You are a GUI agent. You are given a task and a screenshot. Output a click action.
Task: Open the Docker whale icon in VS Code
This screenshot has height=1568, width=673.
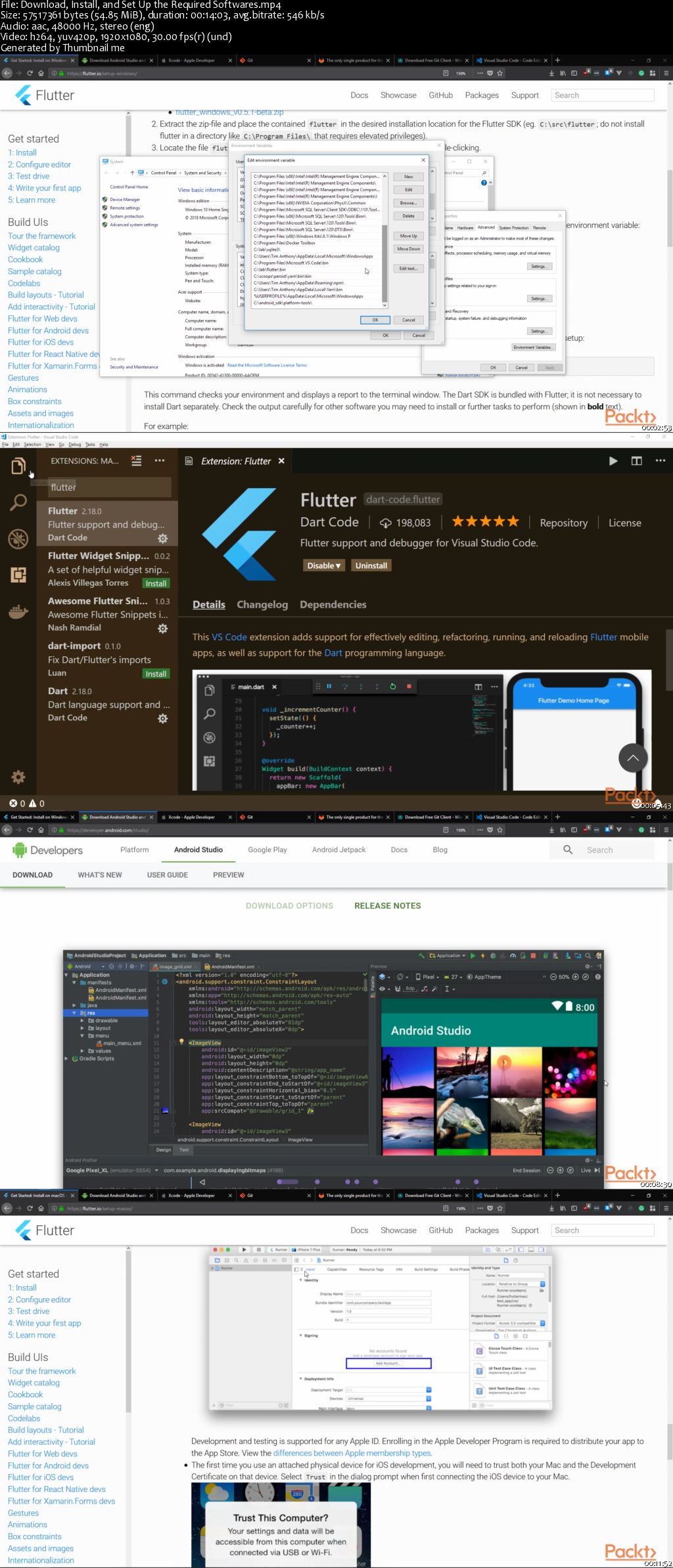[18, 612]
